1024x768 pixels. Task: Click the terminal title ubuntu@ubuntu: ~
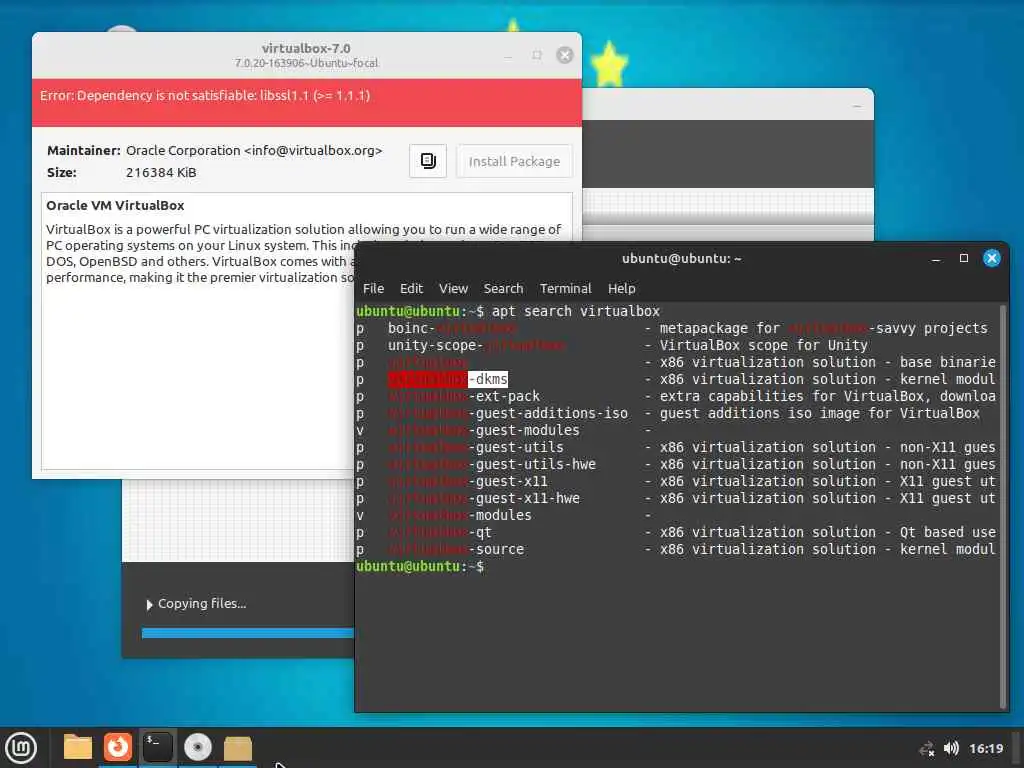tap(681, 259)
